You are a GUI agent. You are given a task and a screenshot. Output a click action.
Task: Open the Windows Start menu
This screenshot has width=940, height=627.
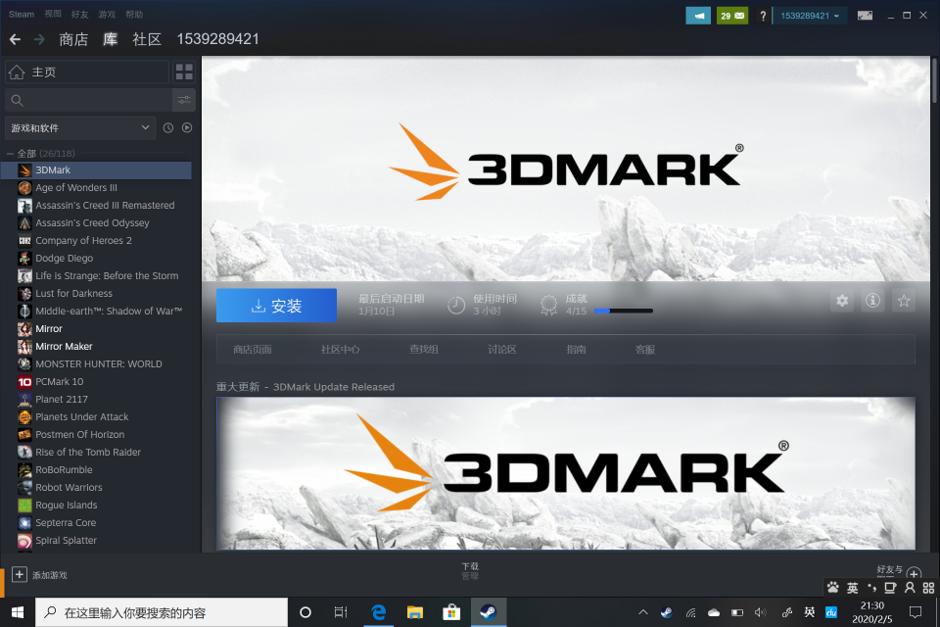17,612
